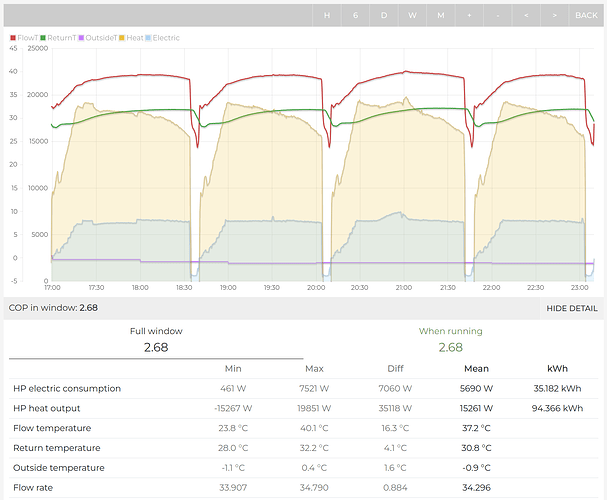
Task: Click the Electric legend color swatch
Action: (x=149, y=37)
